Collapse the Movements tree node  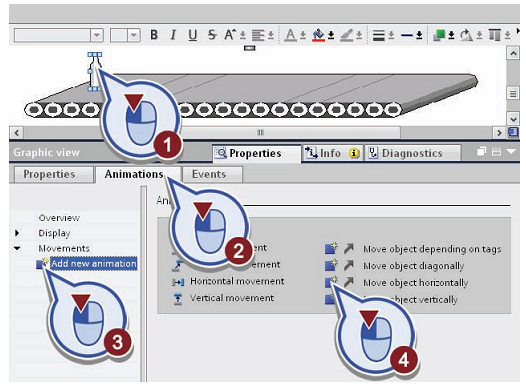coord(17,248)
